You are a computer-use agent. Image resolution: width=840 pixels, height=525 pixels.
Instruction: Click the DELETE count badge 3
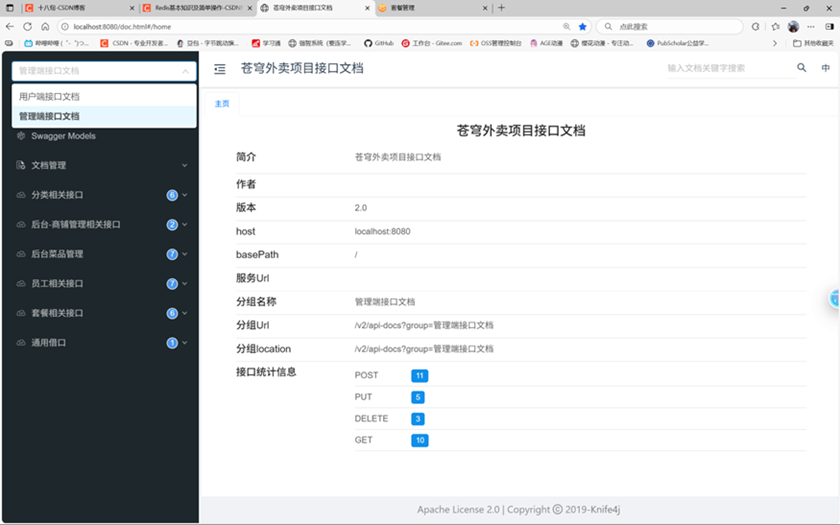(x=418, y=419)
